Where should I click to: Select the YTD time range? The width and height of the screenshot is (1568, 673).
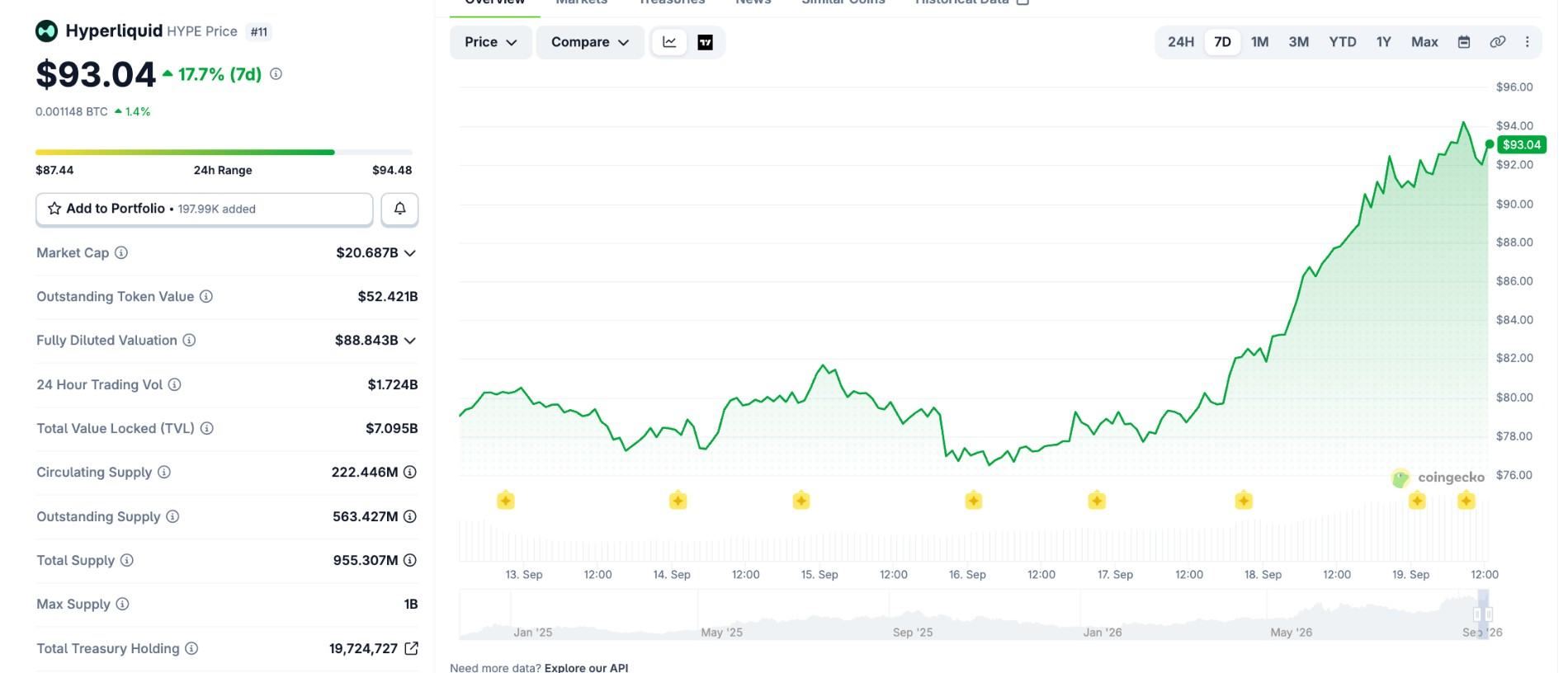click(x=1343, y=42)
